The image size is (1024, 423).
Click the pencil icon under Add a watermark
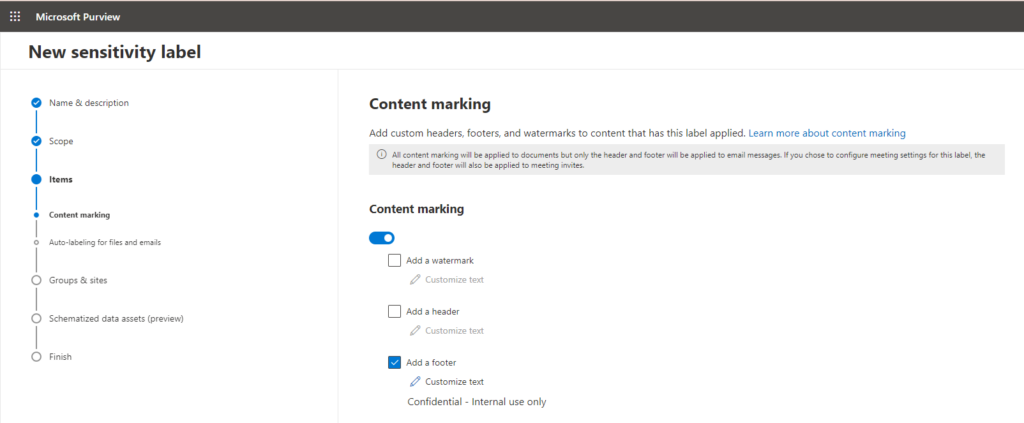[x=415, y=279]
